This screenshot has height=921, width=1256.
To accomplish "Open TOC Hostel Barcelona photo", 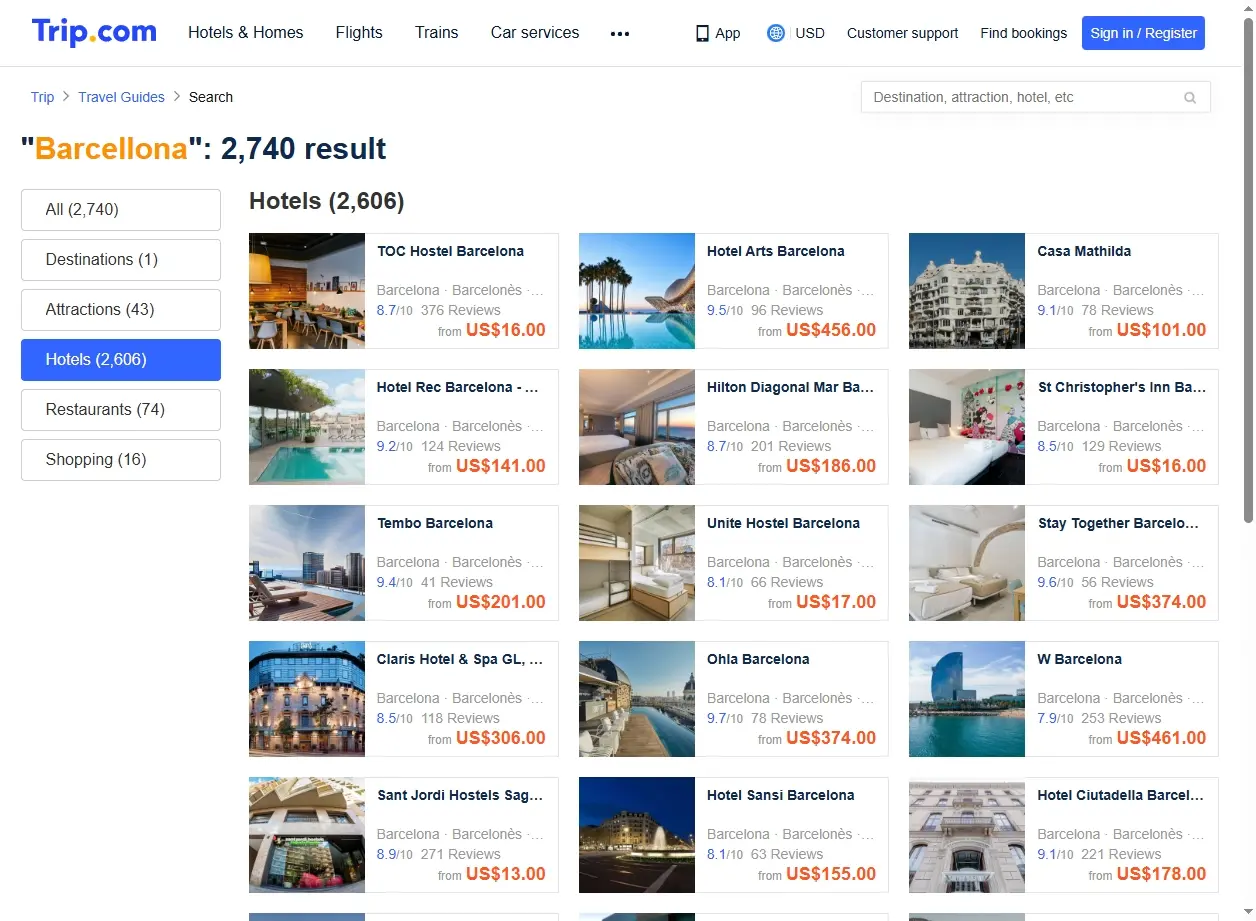I will click(307, 291).
